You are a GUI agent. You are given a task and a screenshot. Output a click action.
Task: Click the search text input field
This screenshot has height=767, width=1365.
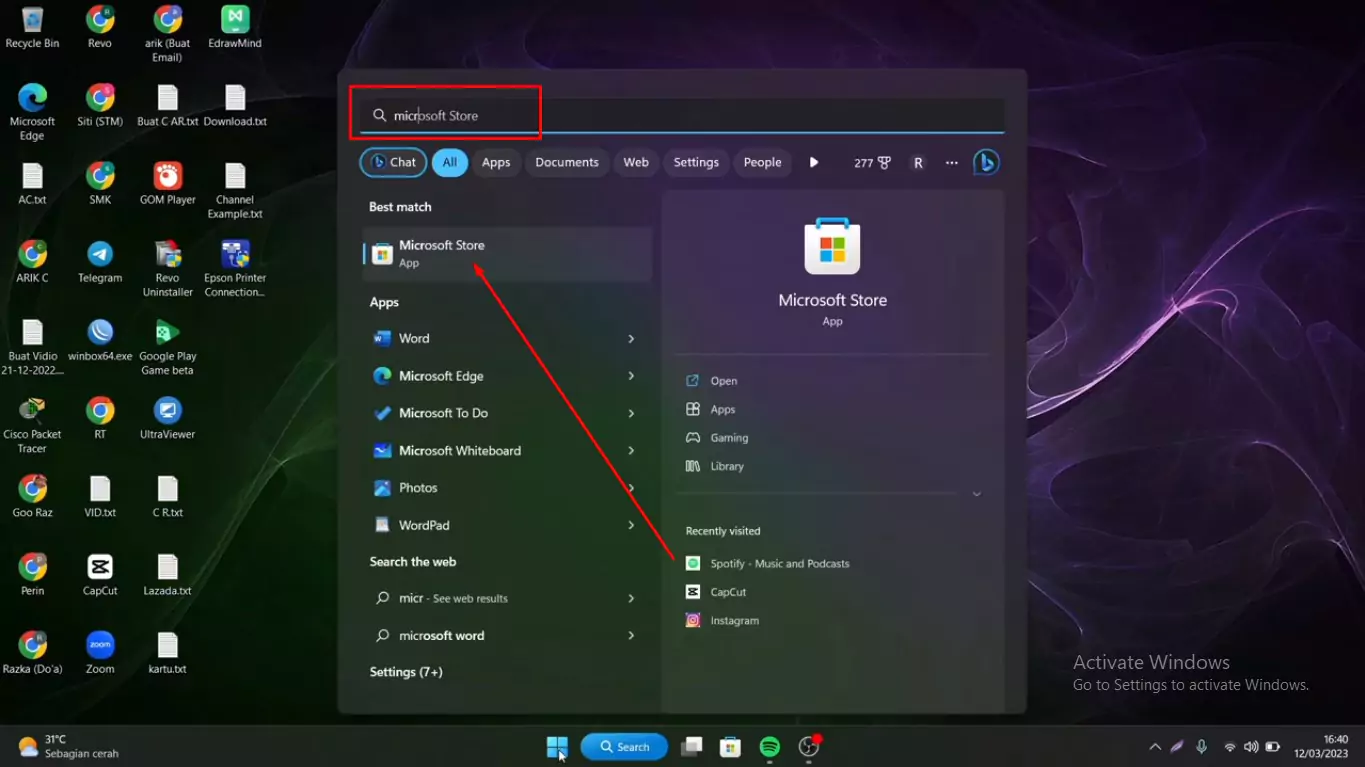pos(683,115)
